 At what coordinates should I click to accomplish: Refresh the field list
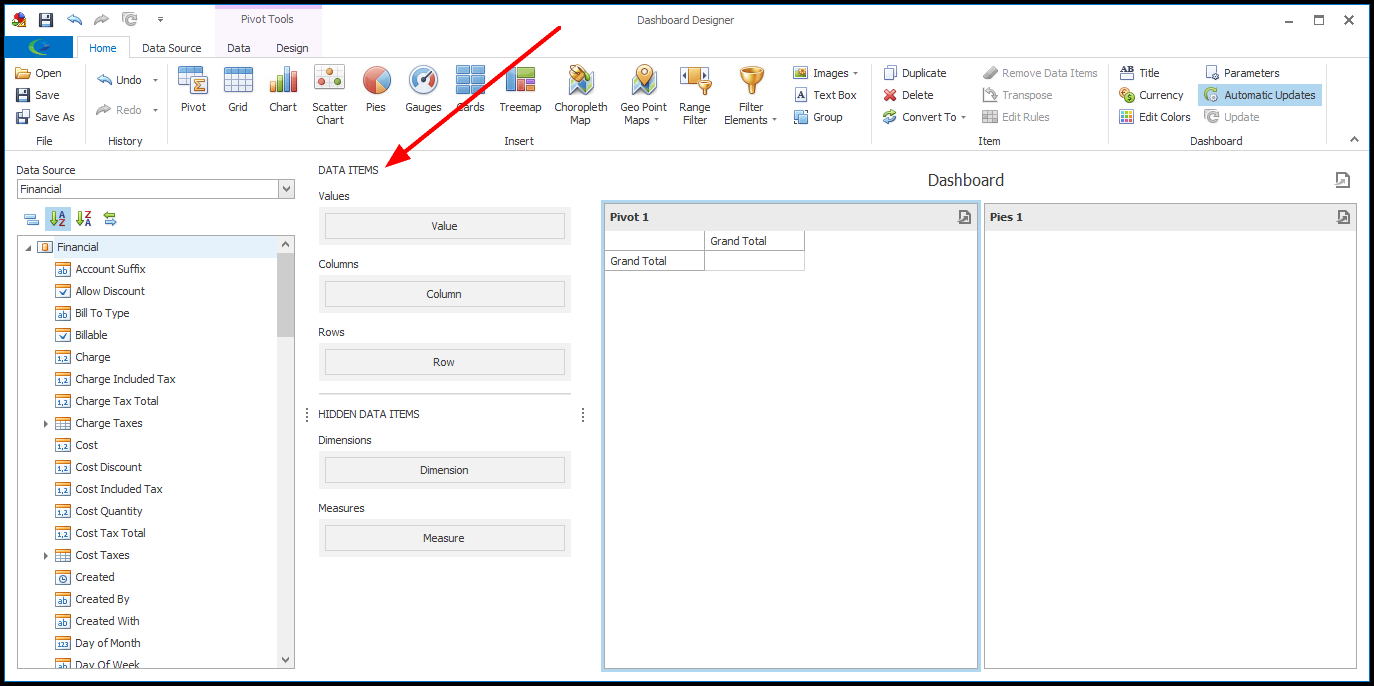(110, 219)
